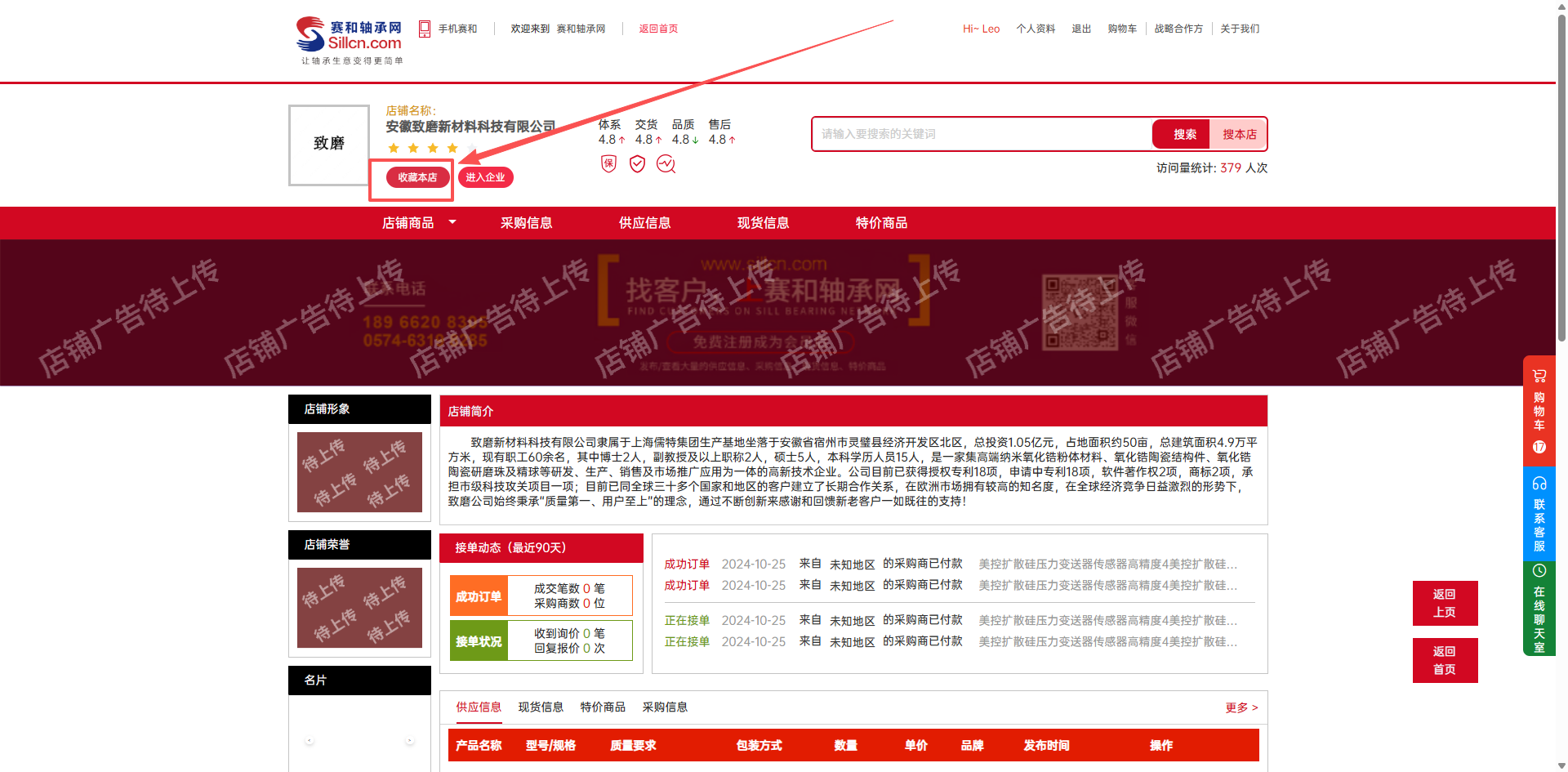The width and height of the screenshot is (1568, 772).
Task: Focus the keyword search input field
Action: [980, 135]
